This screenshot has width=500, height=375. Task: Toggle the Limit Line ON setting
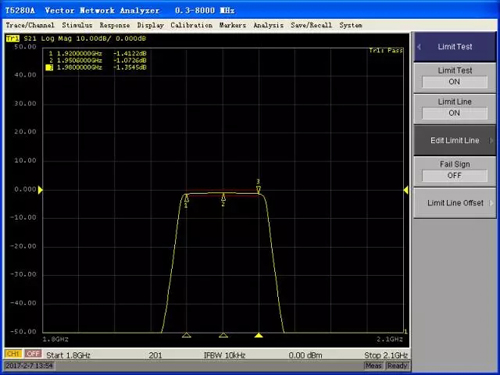click(455, 113)
